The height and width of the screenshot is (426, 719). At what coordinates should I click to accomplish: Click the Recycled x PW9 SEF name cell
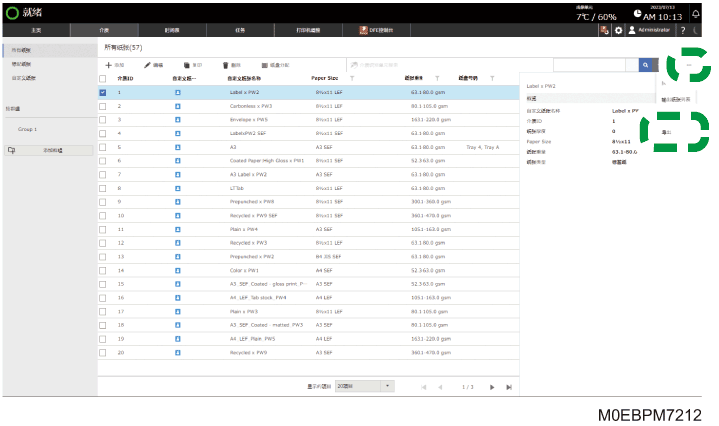click(x=253, y=216)
